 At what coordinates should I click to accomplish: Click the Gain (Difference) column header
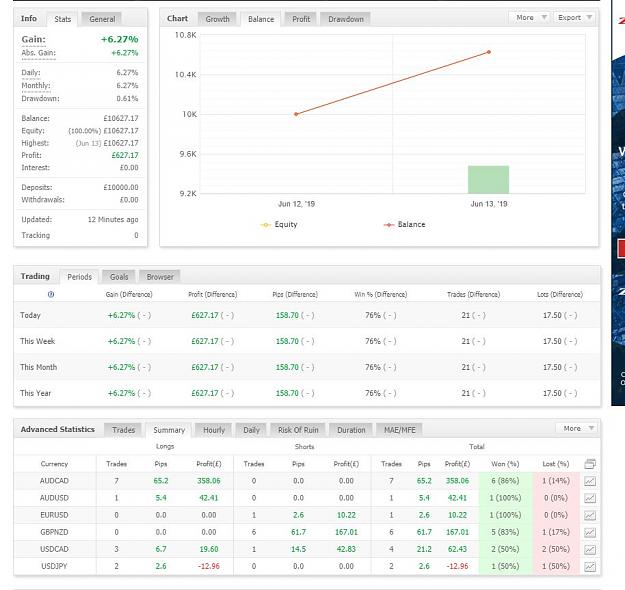(x=129, y=294)
